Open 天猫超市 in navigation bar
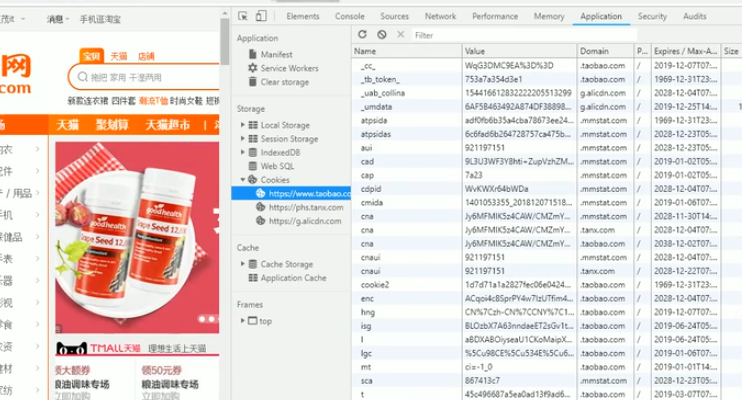Viewport: 742px width, 400px height. pos(168,125)
